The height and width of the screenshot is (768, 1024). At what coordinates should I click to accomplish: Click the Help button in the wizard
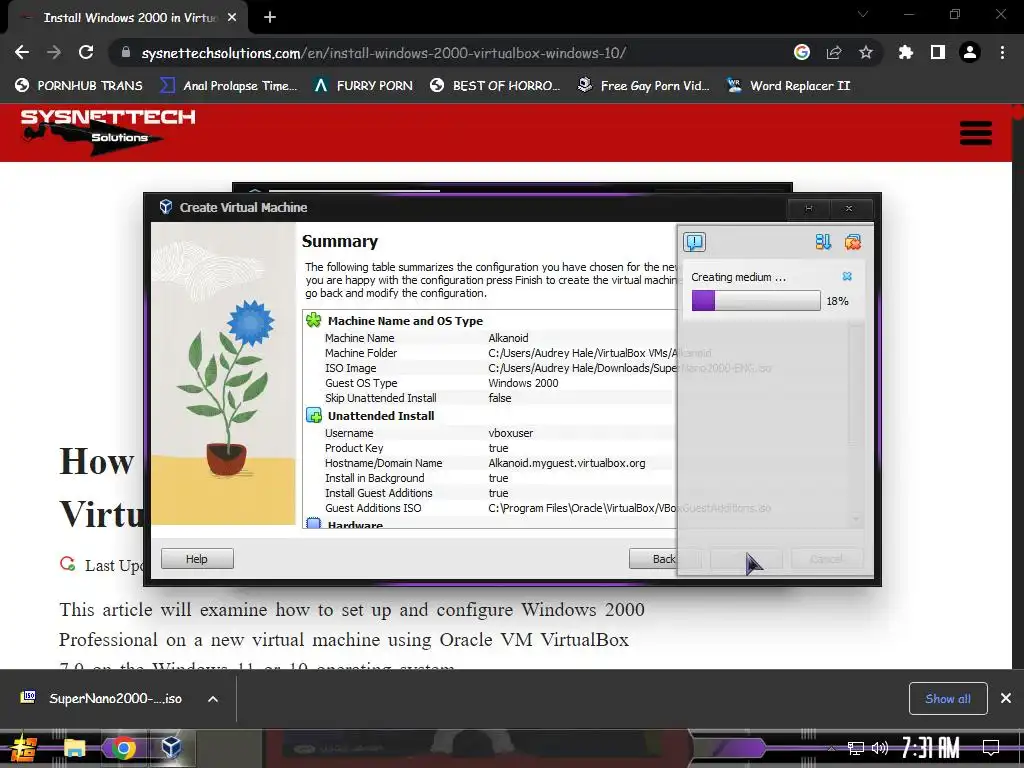197,559
